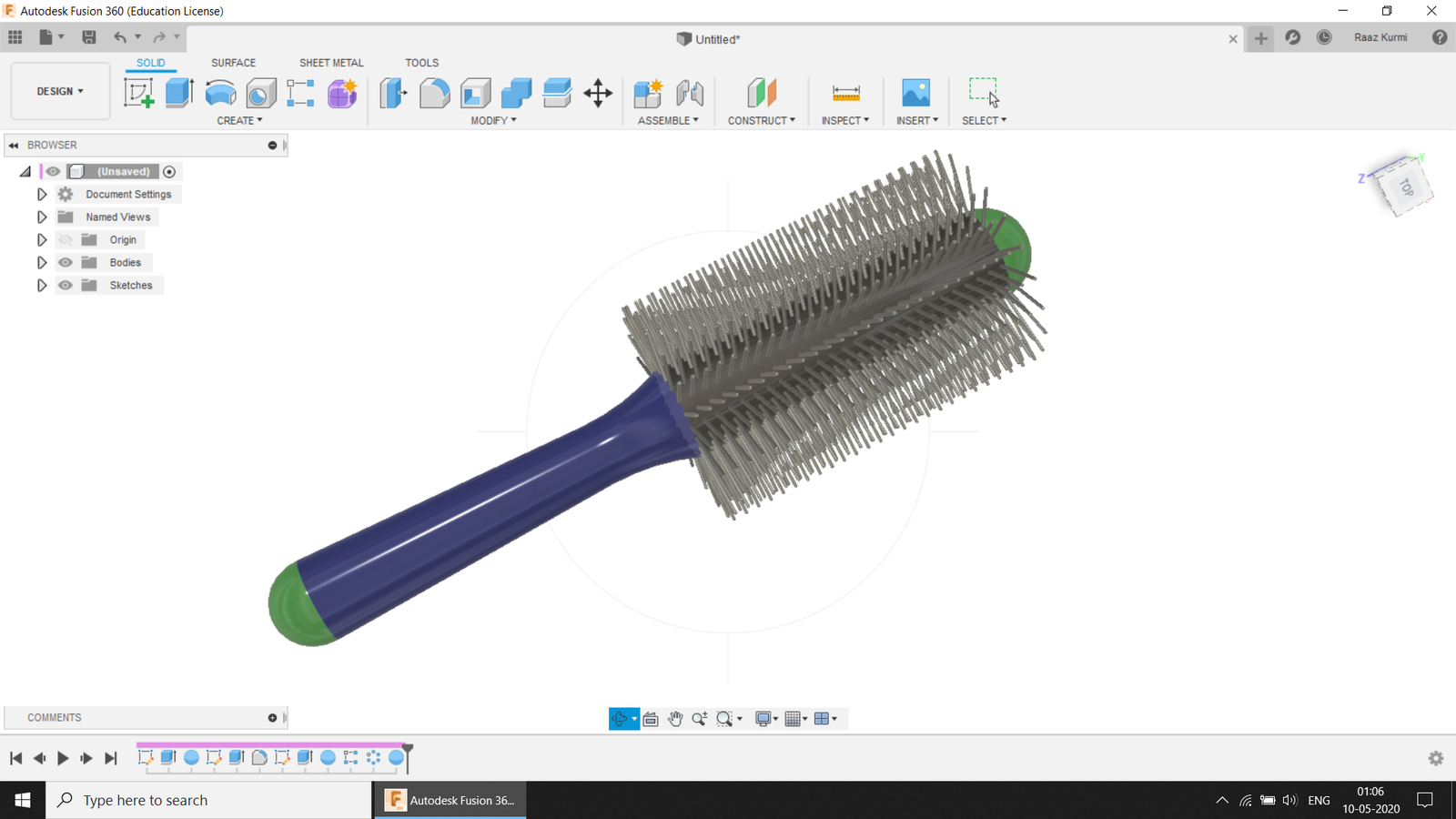Toggle visibility of the (Unsaved) root component
Image resolution: width=1456 pixels, height=819 pixels.
click(x=54, y=171)
